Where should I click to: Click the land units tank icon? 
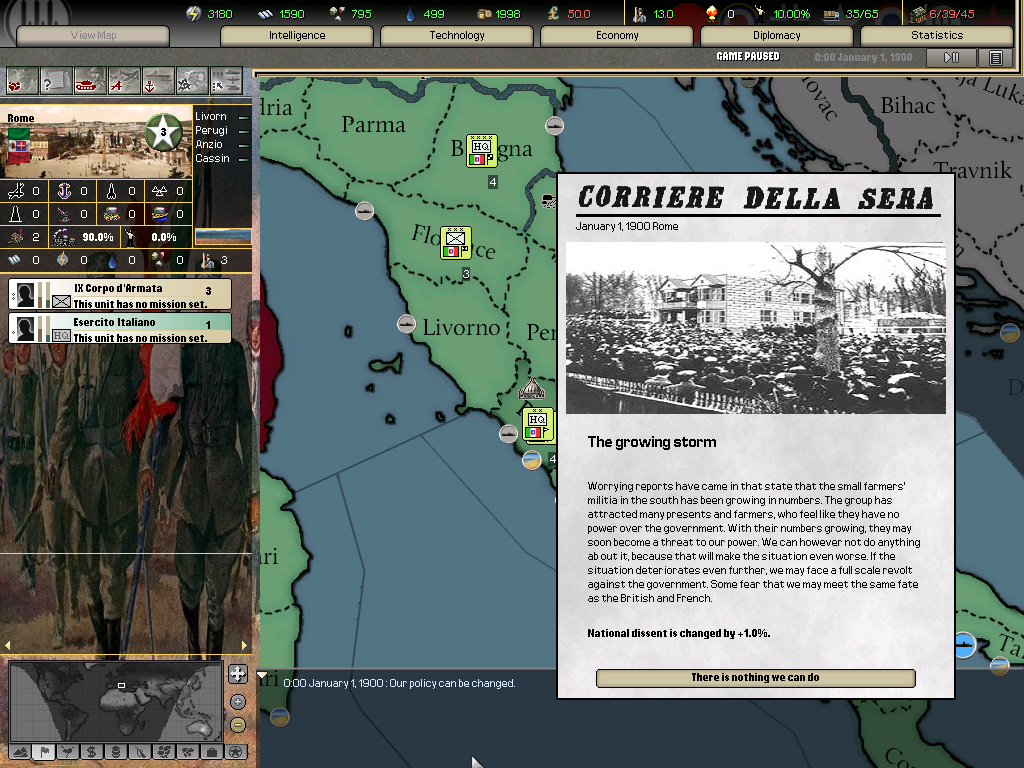tap(90, 80)
